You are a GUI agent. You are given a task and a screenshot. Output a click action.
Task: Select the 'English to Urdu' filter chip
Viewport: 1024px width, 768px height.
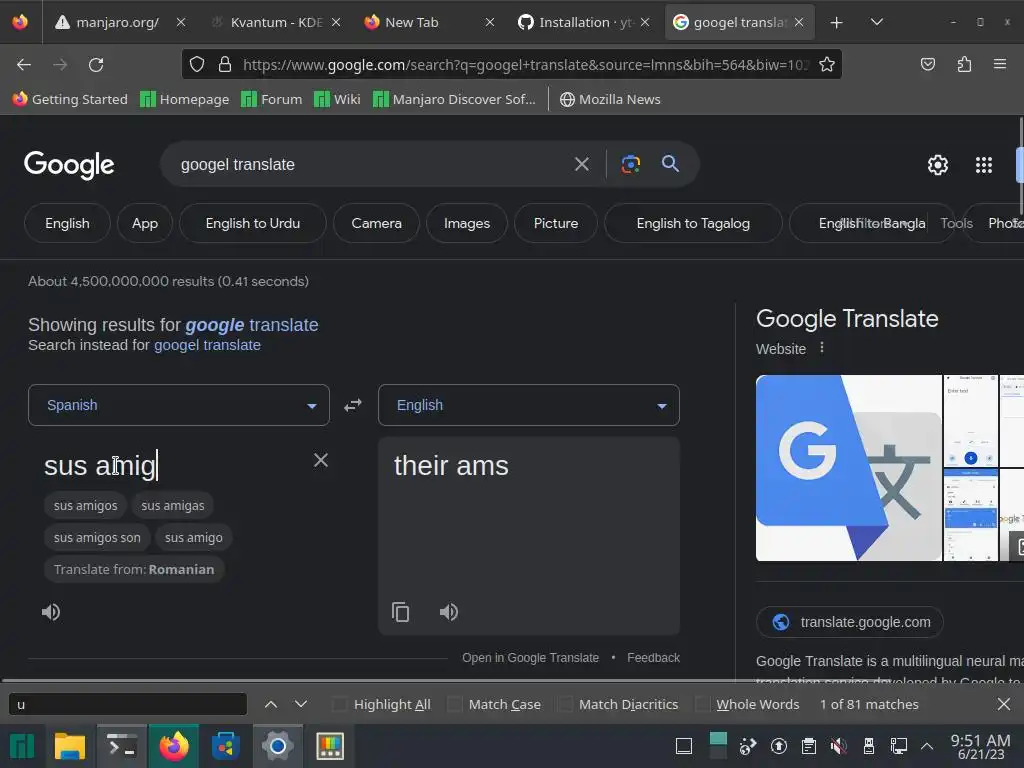(x=253, y=223)
